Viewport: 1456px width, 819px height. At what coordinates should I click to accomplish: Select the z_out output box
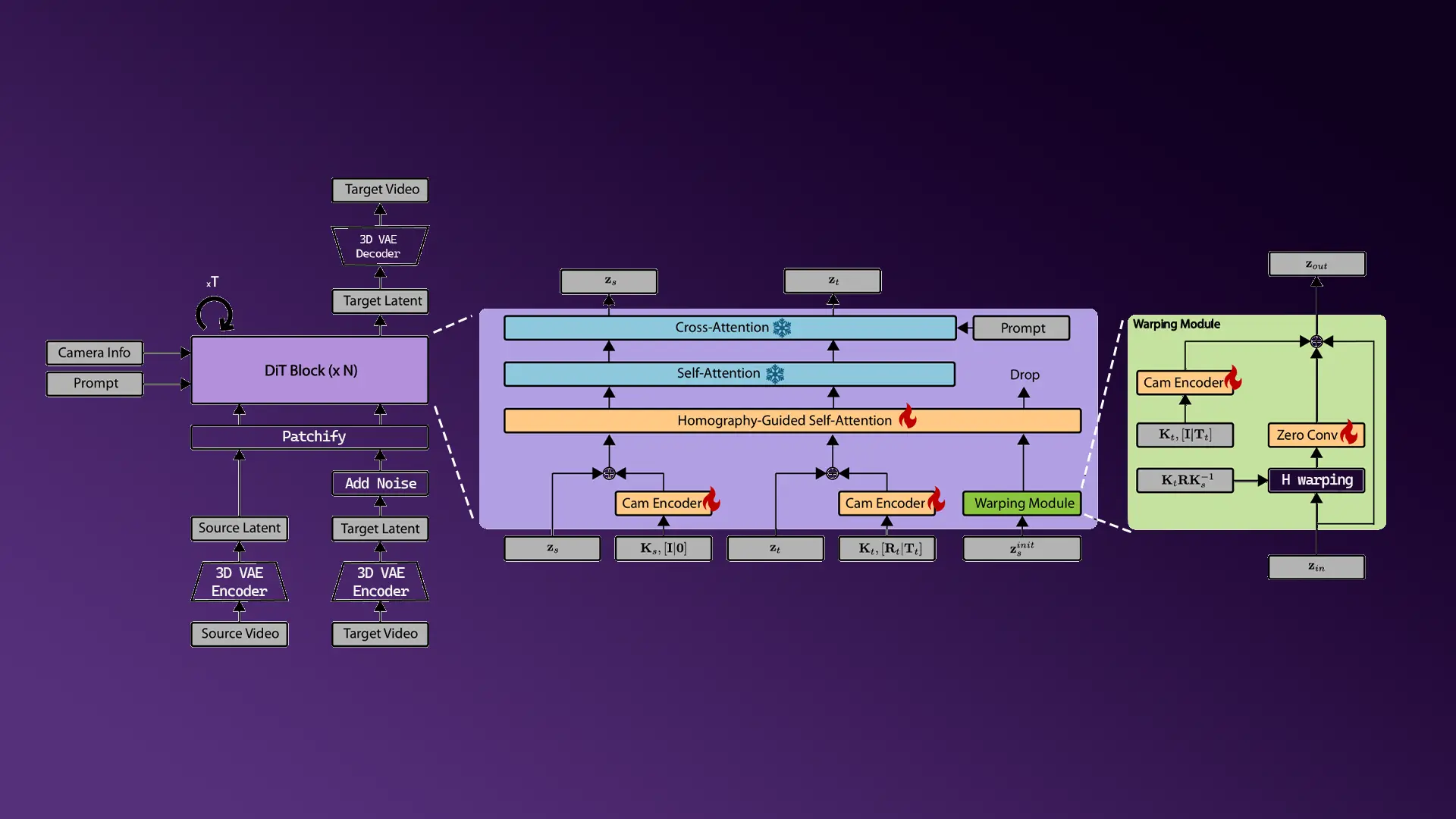tap(1316, 265)
